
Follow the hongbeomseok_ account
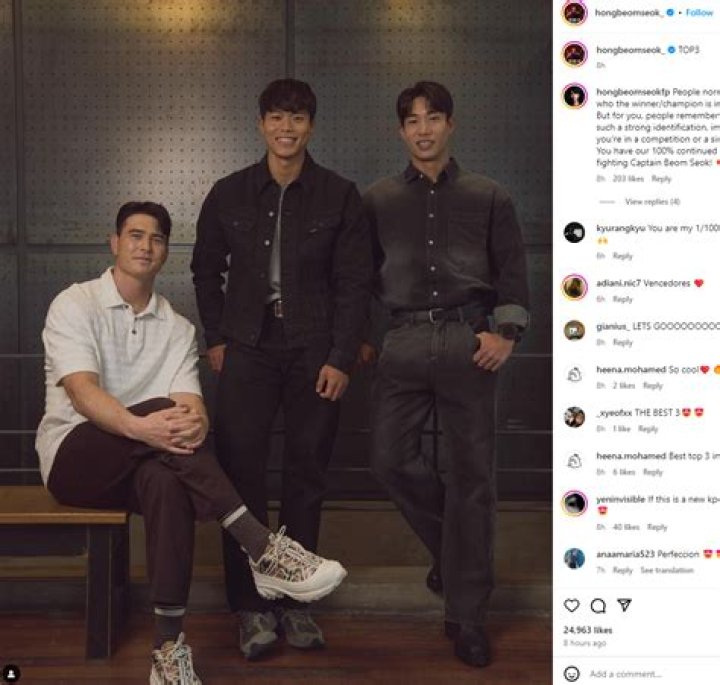pyautogui.click(x=699, y=13)
